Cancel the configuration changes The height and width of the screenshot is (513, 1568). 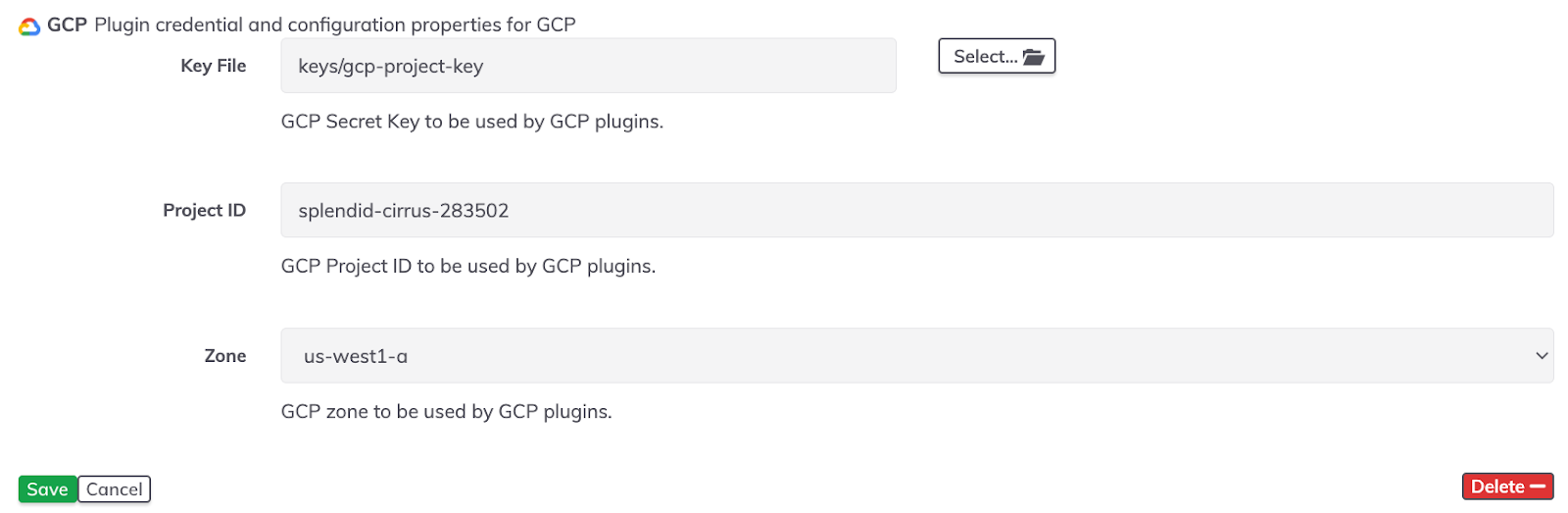[x=114, y=488]
